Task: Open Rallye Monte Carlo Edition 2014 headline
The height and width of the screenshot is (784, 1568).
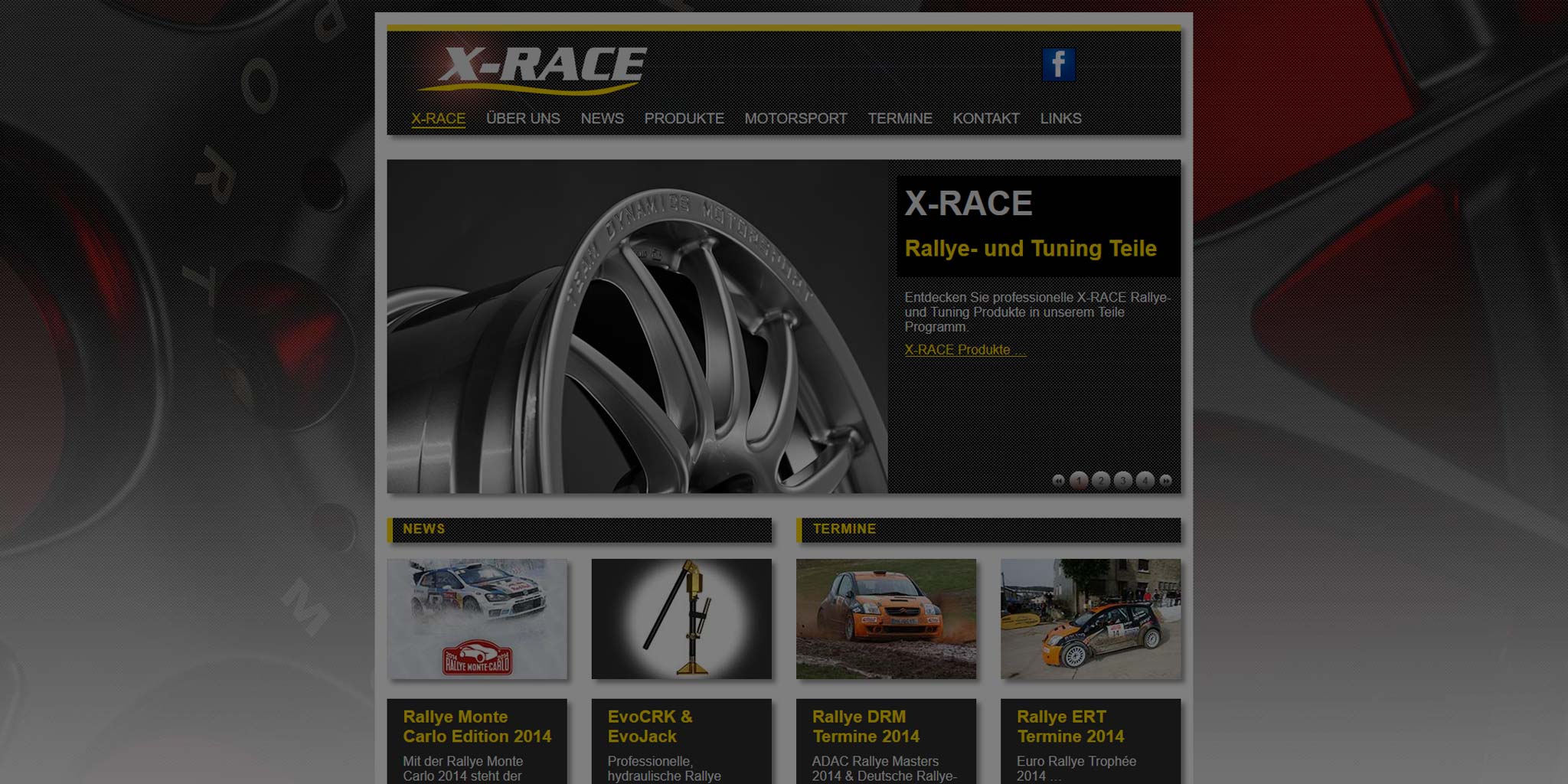Action: (477, 727)
